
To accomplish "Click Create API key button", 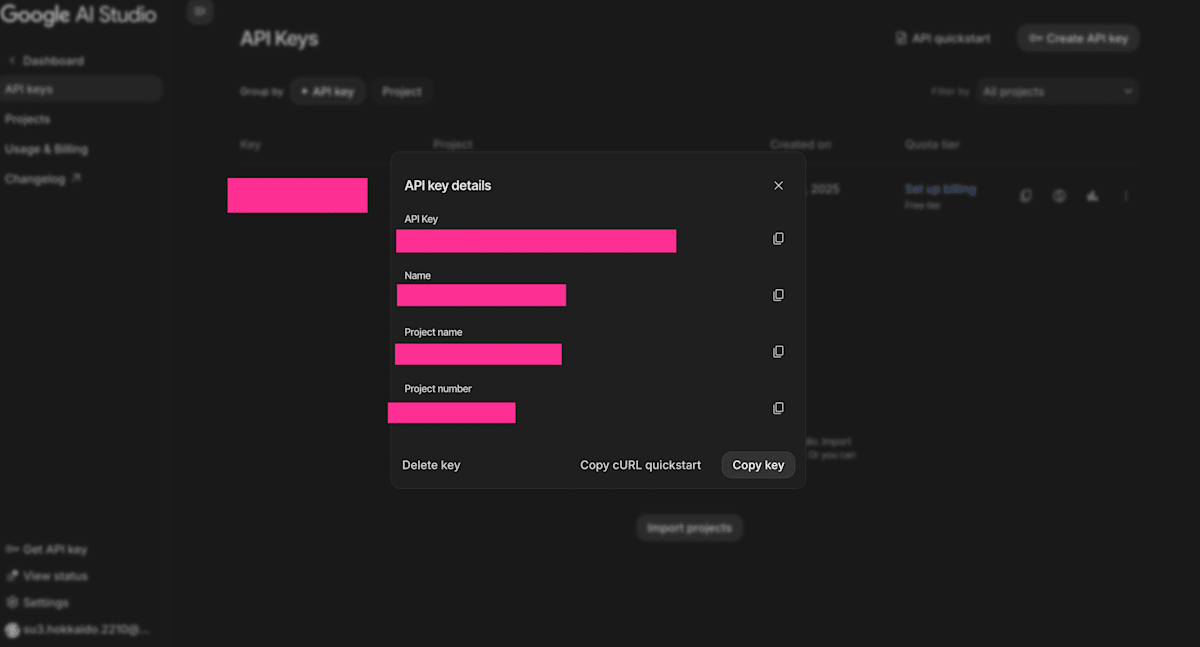I will 1078,39.
